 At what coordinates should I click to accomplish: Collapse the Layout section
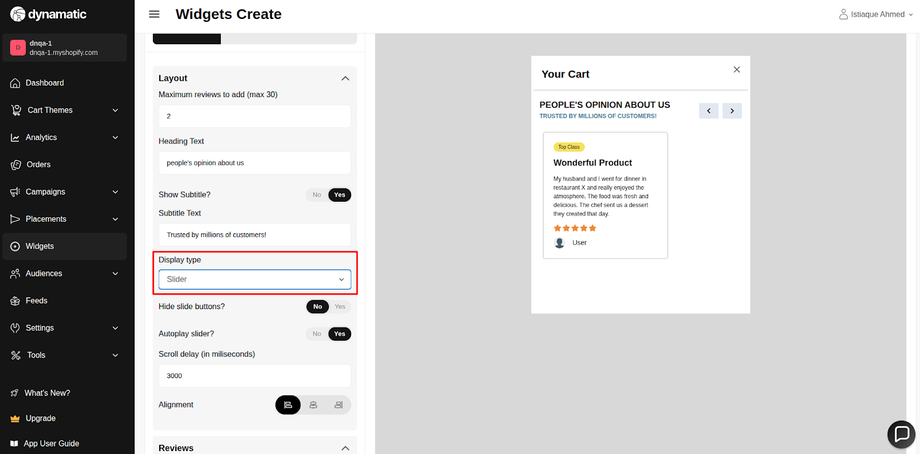click(x=346, y=79)
